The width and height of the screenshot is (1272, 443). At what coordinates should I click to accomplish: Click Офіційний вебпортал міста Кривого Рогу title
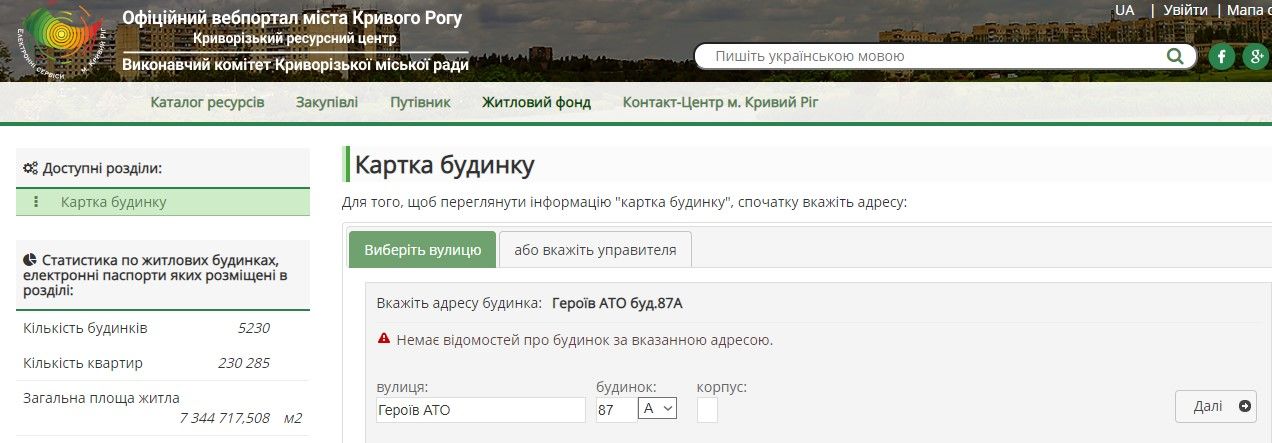pos(292,18)
